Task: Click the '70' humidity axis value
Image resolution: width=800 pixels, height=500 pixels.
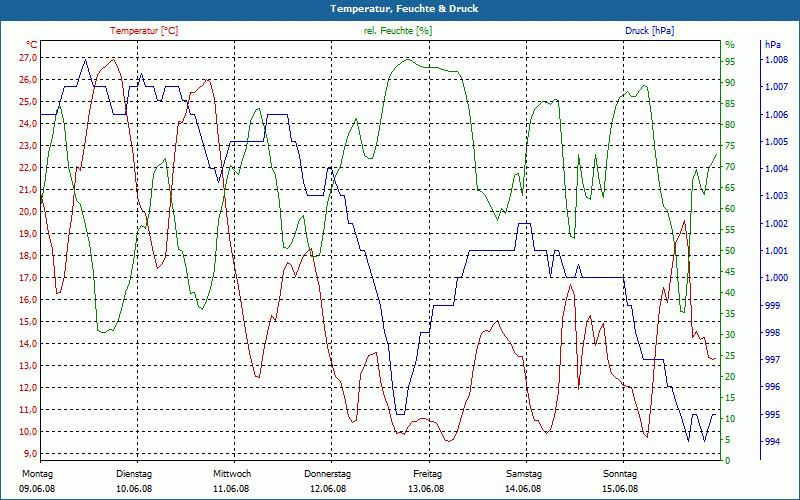Action: pyautogui.click(x=730, y=167)
